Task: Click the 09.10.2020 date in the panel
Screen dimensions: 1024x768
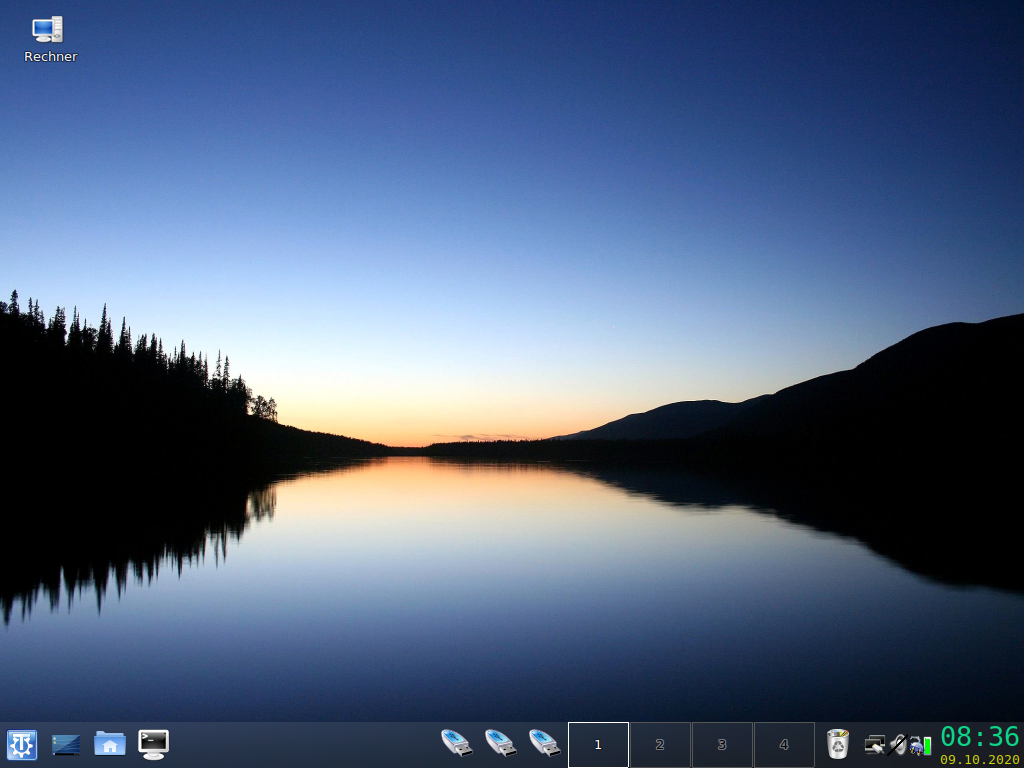Action: 980,760
